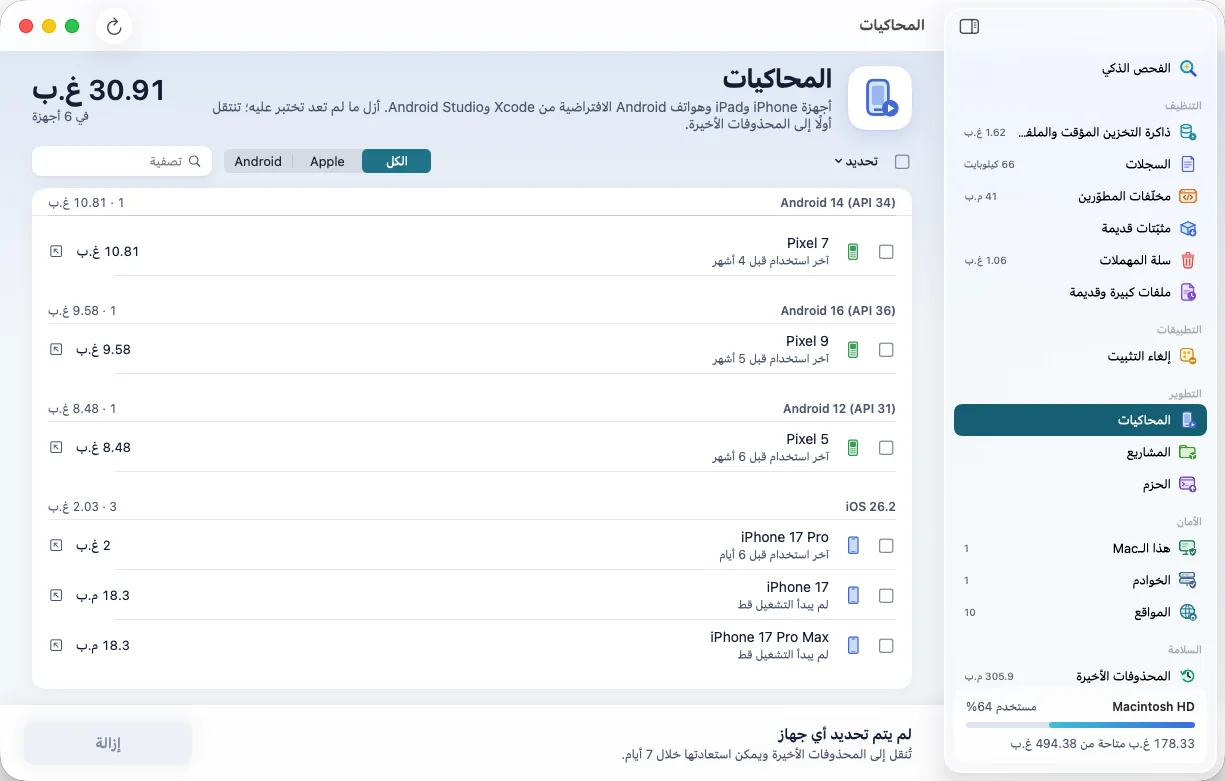Check the Pixel 5 checkbox
The image size is (1225, 781).
pos(886,448)
